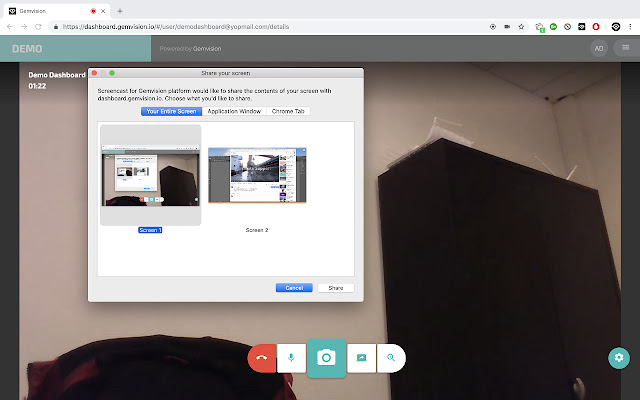
Task: Open the hamburger menu in the header
Action: [x=625, y=48]
